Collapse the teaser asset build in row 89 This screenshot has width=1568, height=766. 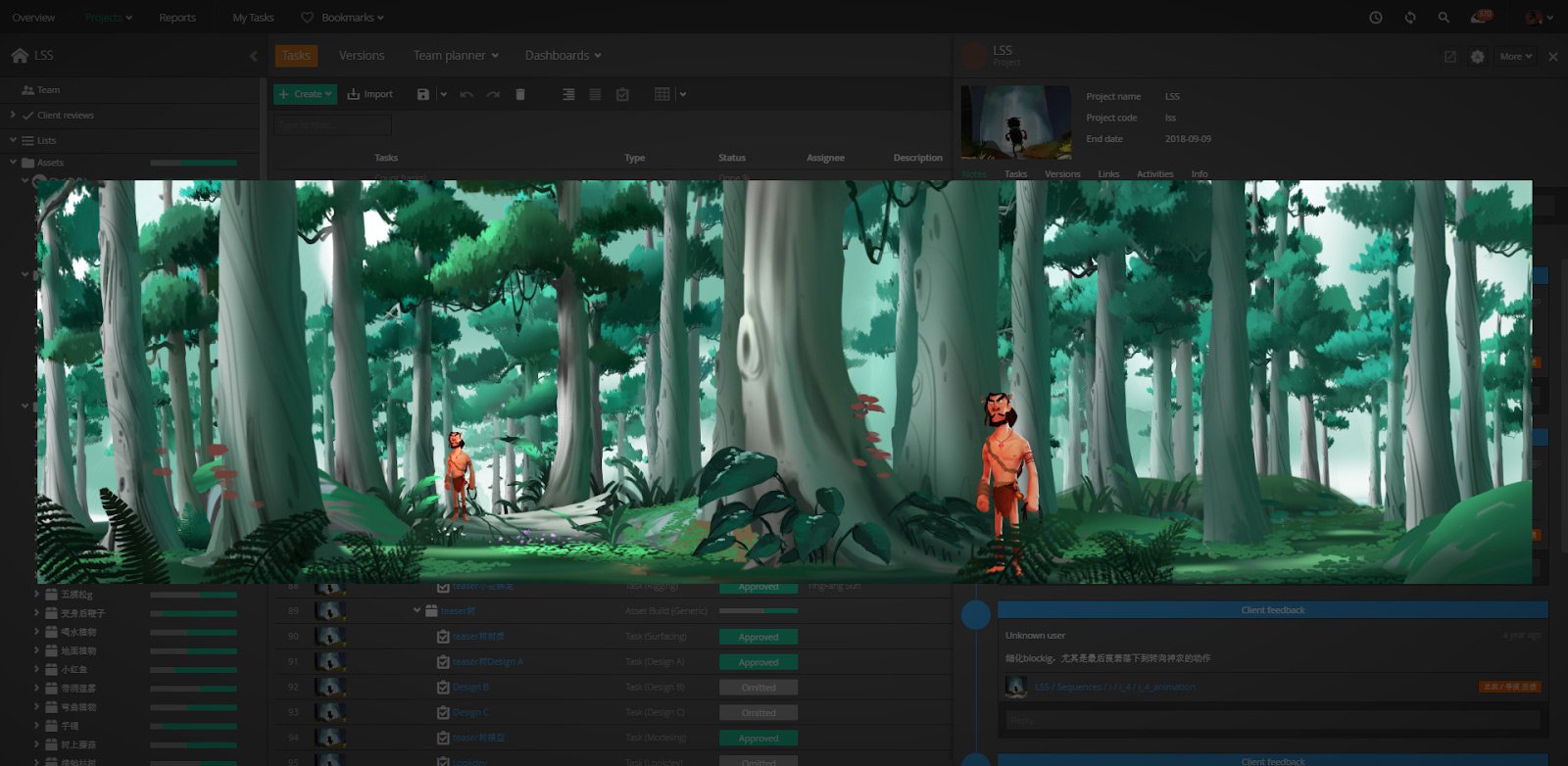point(416,610)
